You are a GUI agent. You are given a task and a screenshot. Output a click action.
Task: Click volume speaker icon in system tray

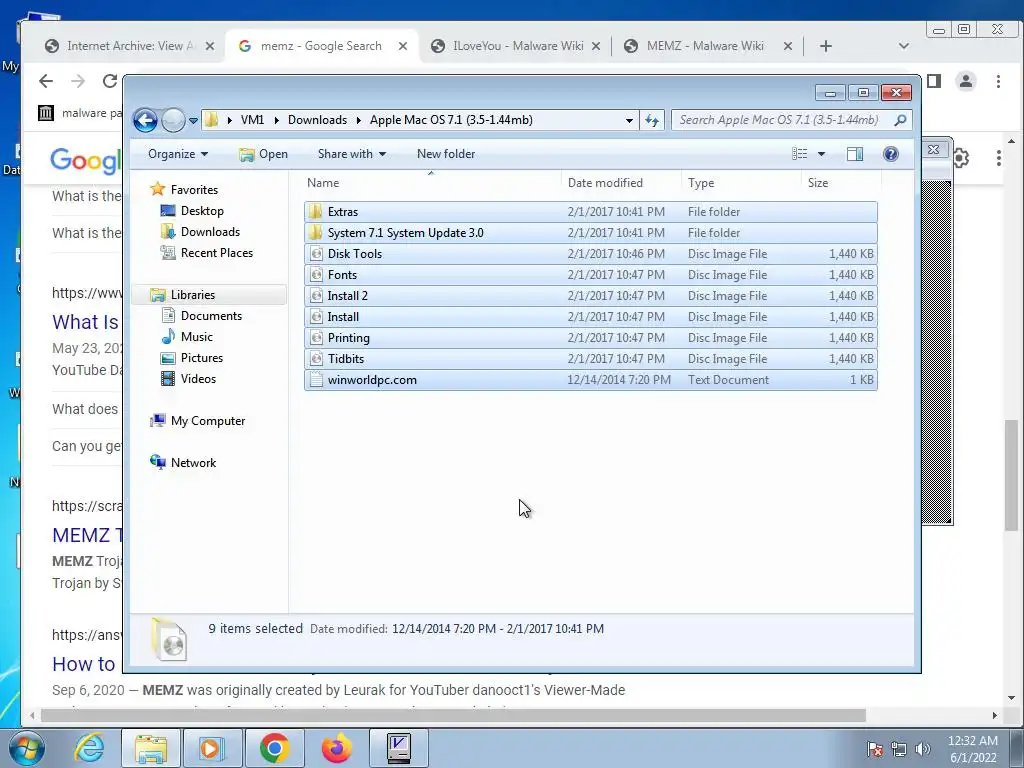(x=922, y=749)
